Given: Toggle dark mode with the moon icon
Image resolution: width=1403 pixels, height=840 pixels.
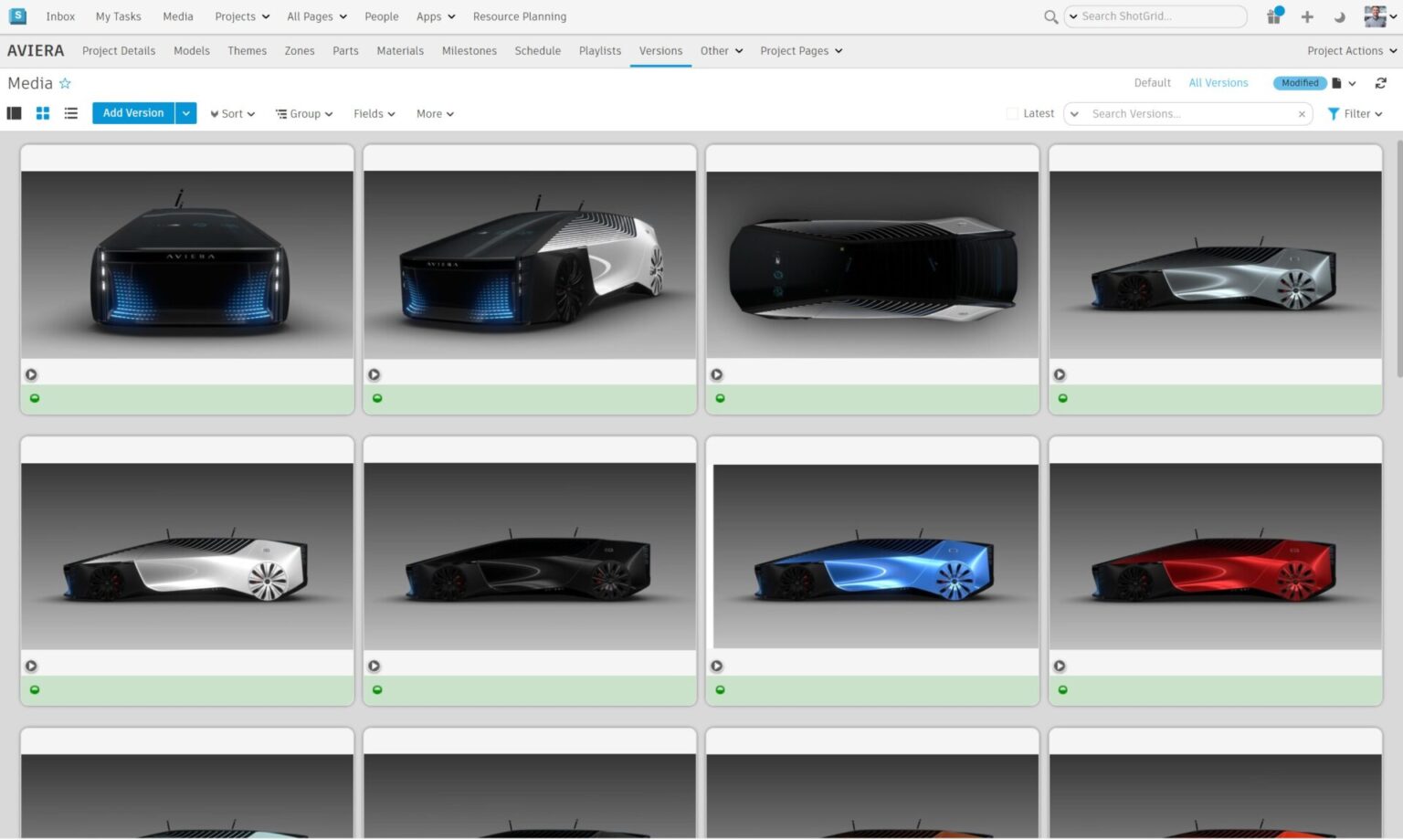Looking at the screenshot, I should pyautogui.click(x=1339, y=16).
